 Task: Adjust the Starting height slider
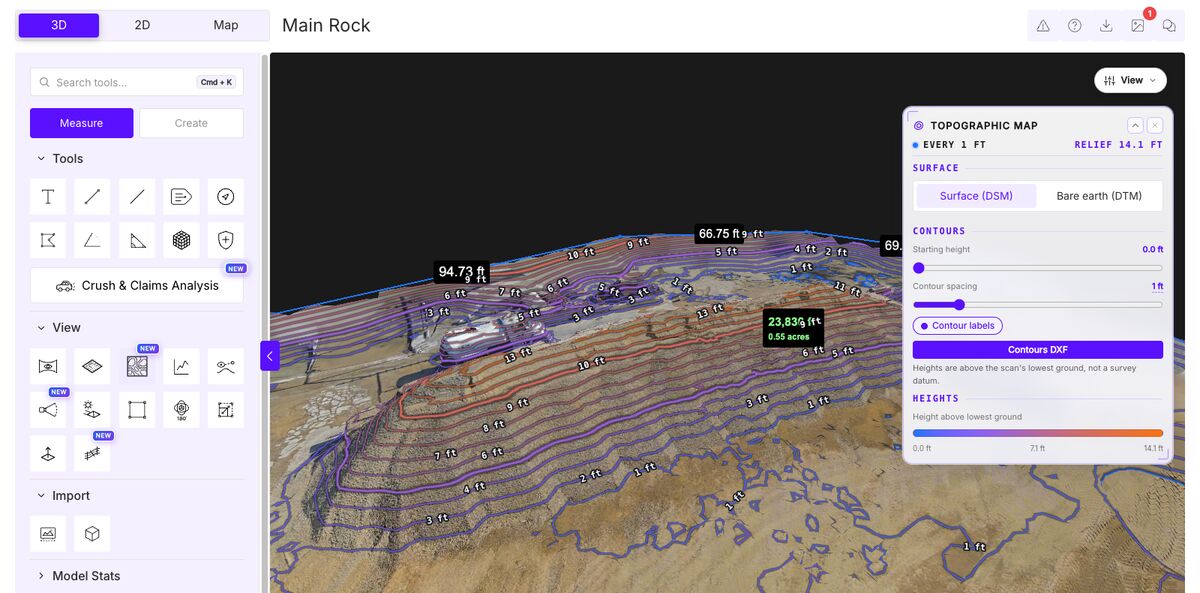[1038, 268]
